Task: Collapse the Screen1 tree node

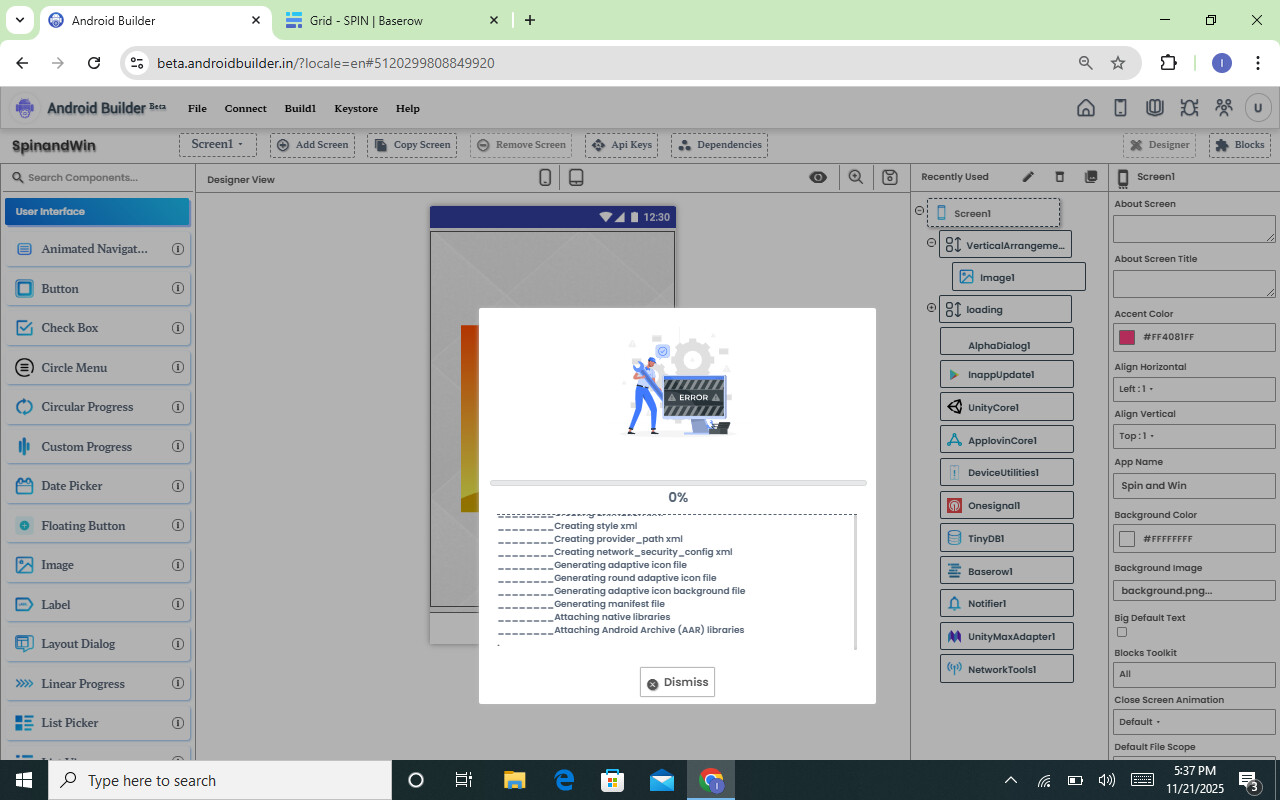Action: 919,211
